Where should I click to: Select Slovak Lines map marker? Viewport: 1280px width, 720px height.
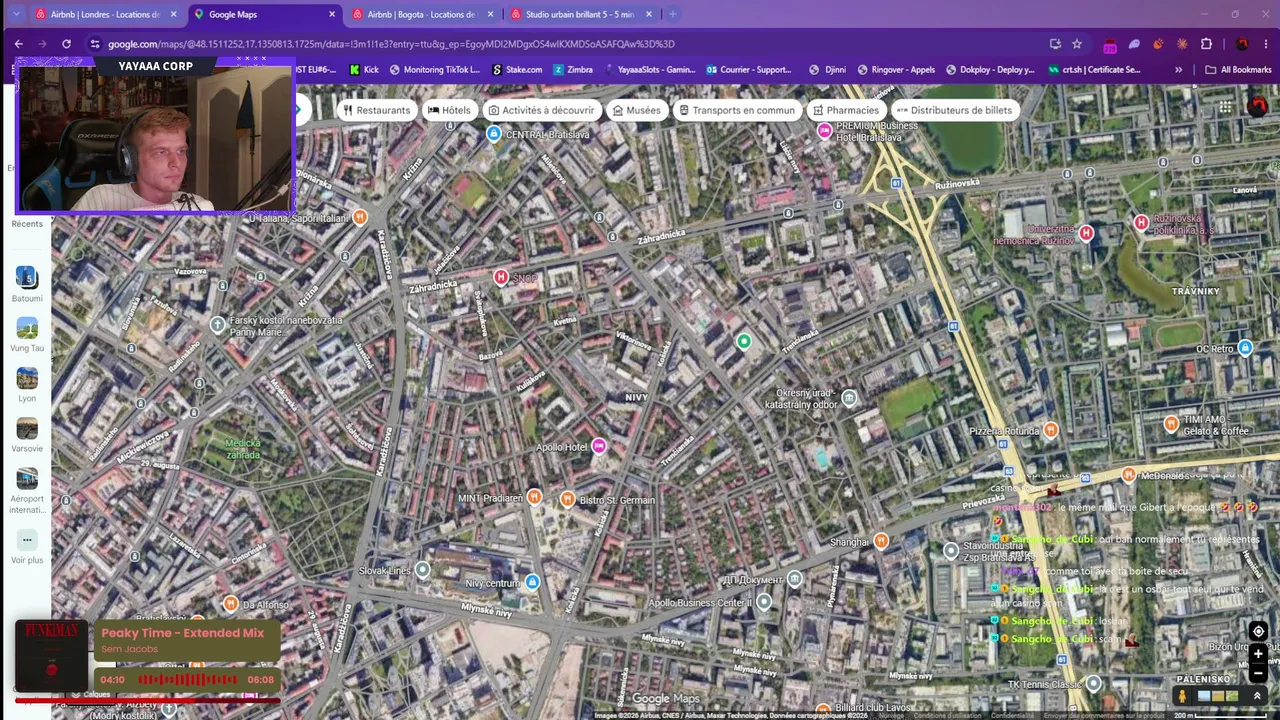click(x=423, y=570)
